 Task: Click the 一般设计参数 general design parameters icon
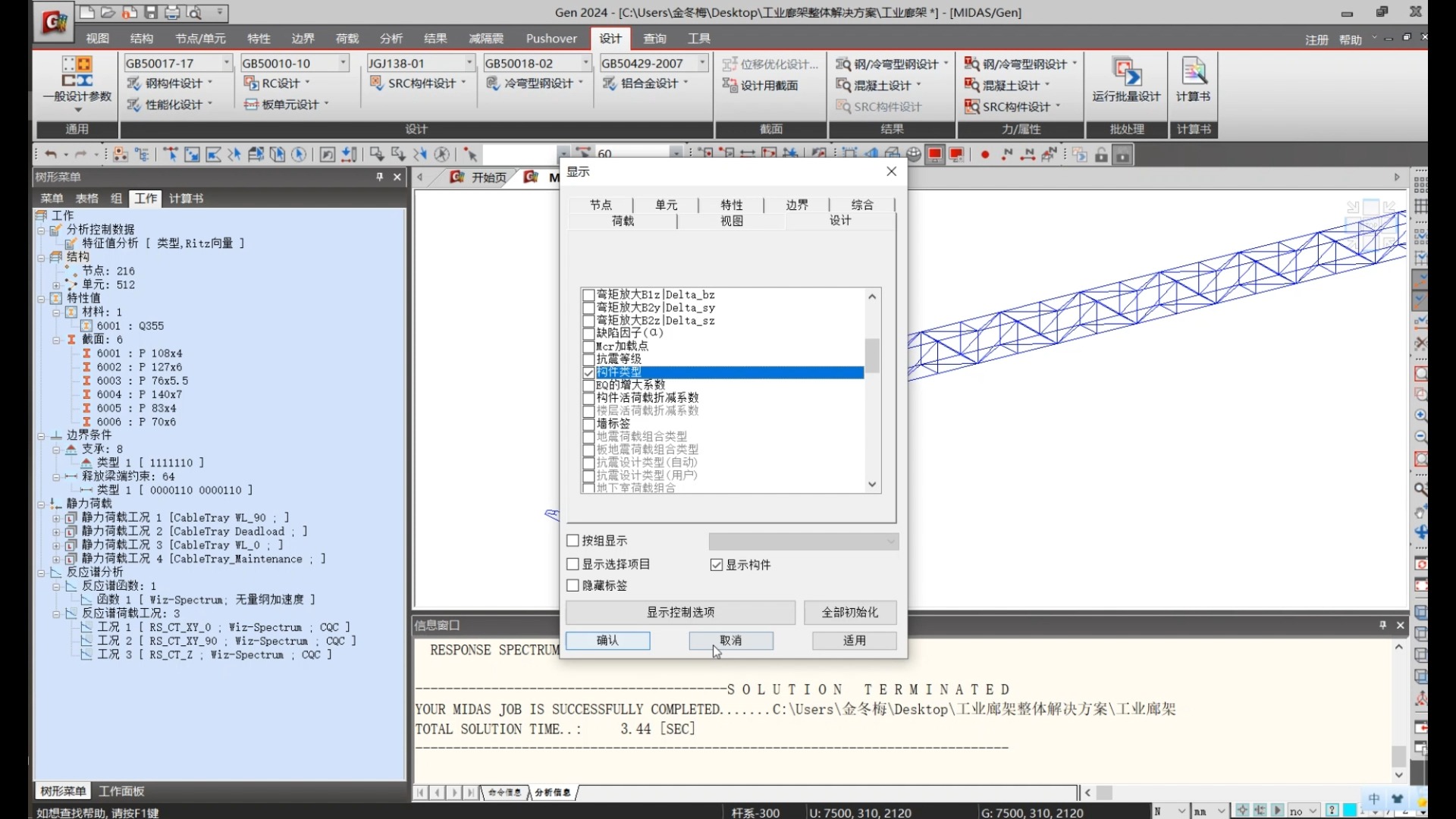tap(77, 73)
